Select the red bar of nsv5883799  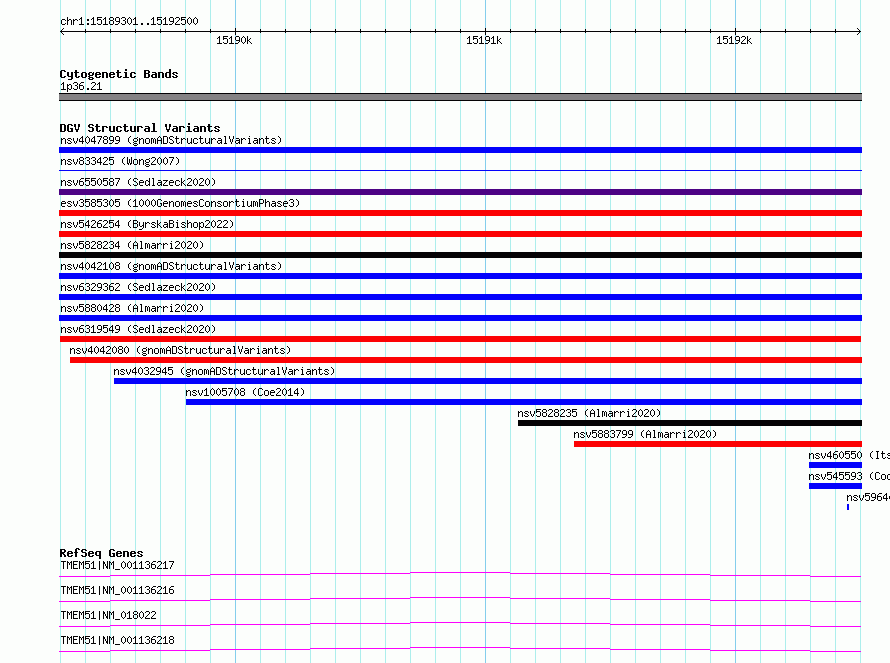[x=718, y=444]
